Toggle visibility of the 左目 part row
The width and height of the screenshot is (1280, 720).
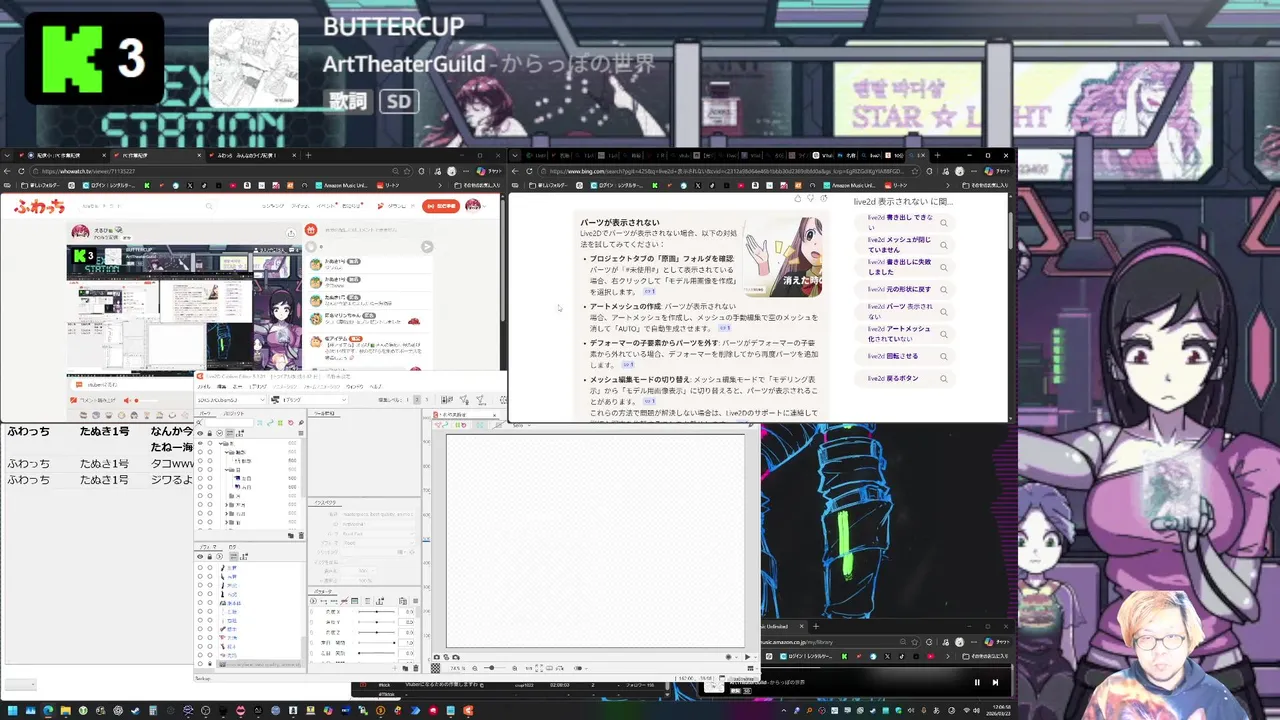tap(200, 478)
